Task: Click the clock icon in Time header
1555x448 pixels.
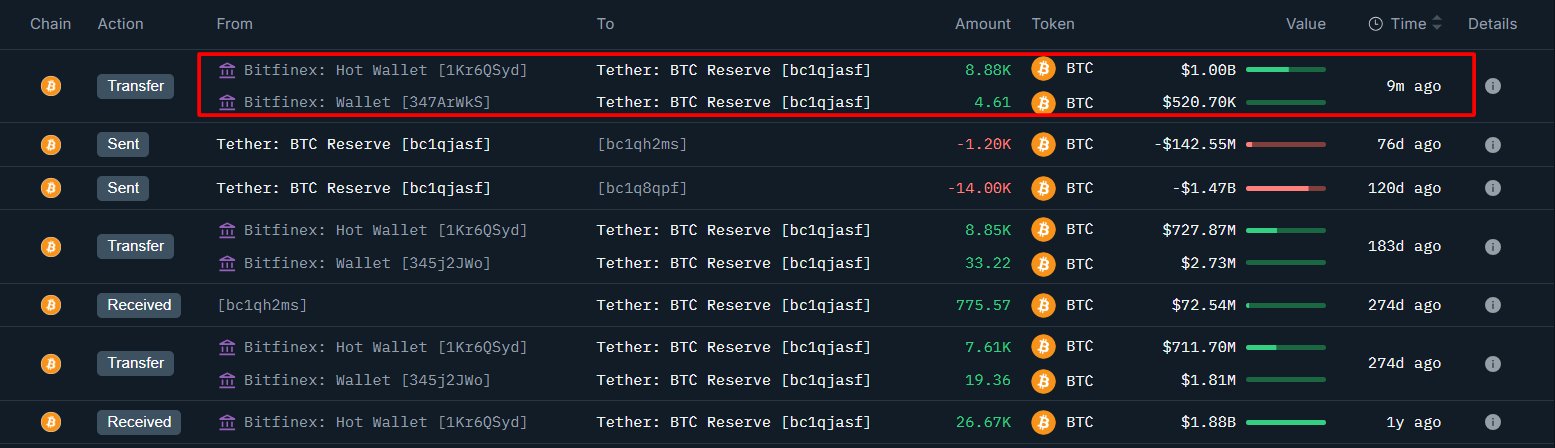Action: click(1375, 24)
